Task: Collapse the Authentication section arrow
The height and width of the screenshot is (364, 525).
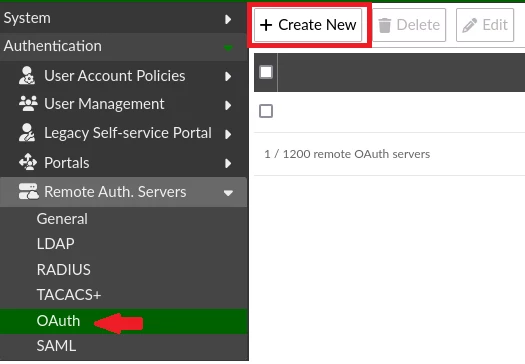Action: [x=228, y=48]
